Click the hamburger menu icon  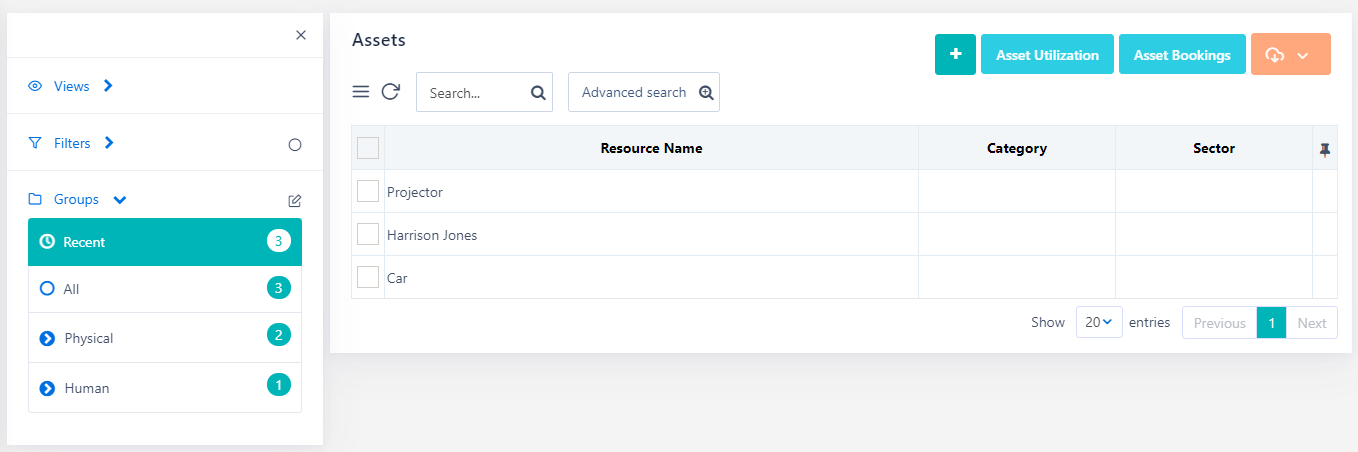[x=361, y=92]
